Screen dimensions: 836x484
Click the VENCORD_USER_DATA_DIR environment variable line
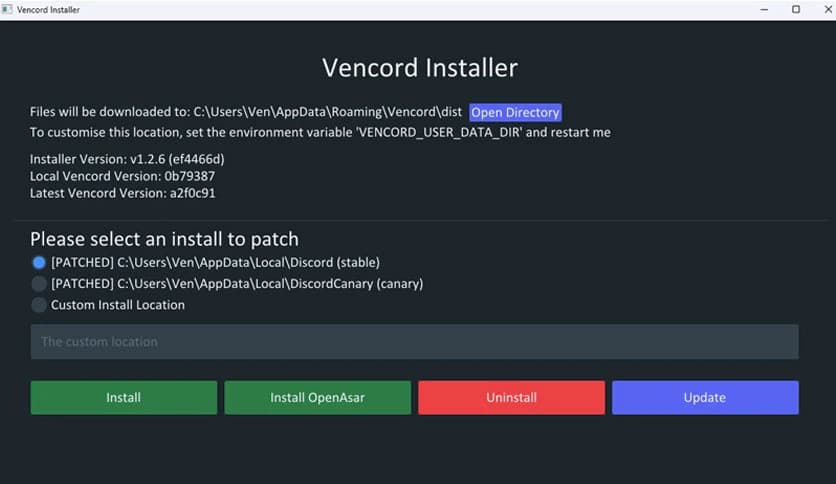[320, 132]
